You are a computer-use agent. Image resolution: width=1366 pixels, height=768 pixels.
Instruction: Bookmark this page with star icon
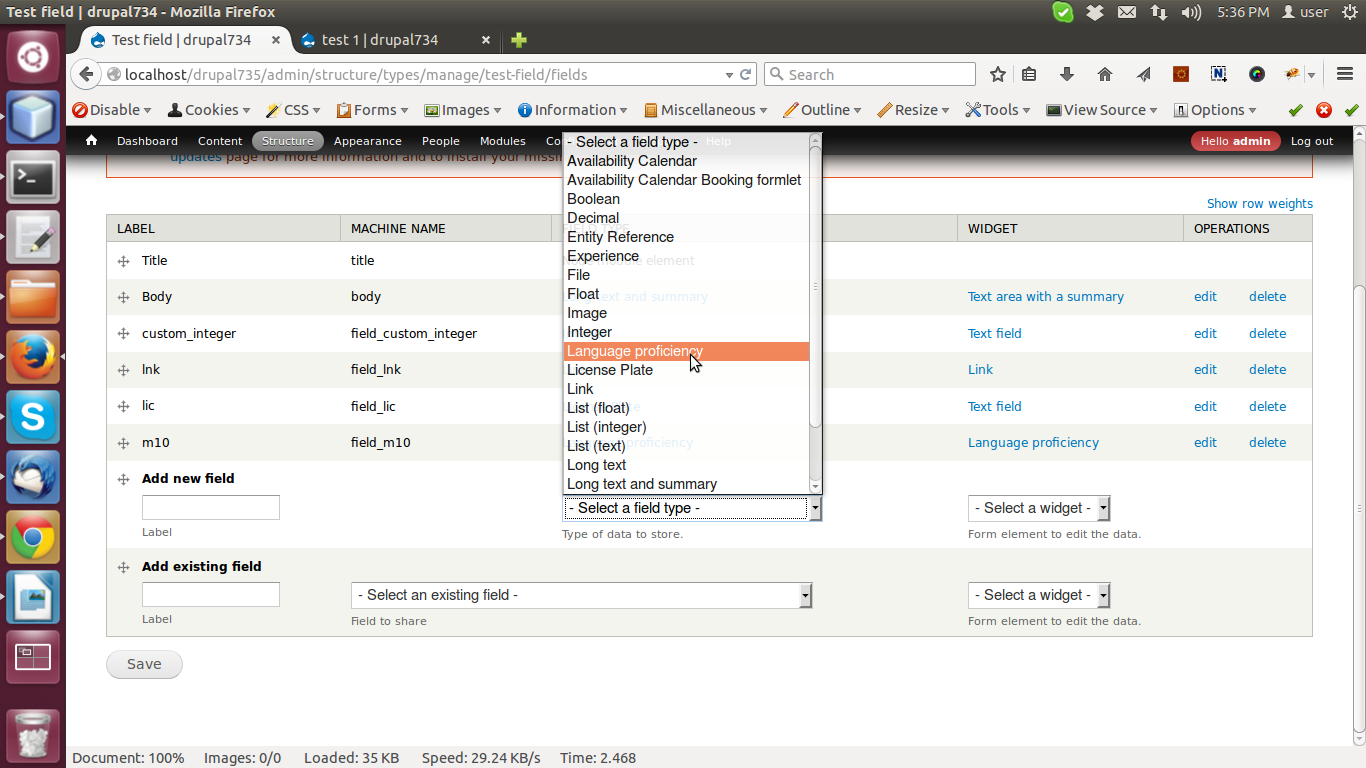pyautogui.click(x=997, y=74)
